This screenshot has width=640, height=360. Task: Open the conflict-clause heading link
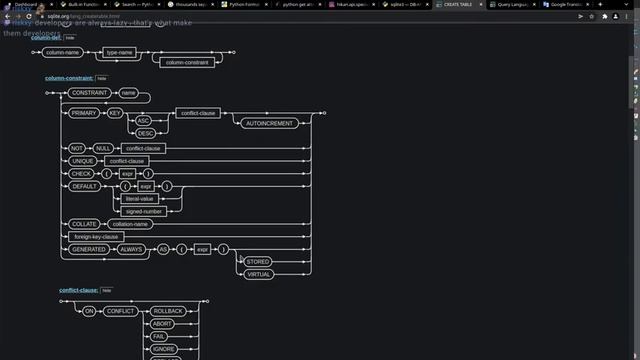tap(78, 290)
